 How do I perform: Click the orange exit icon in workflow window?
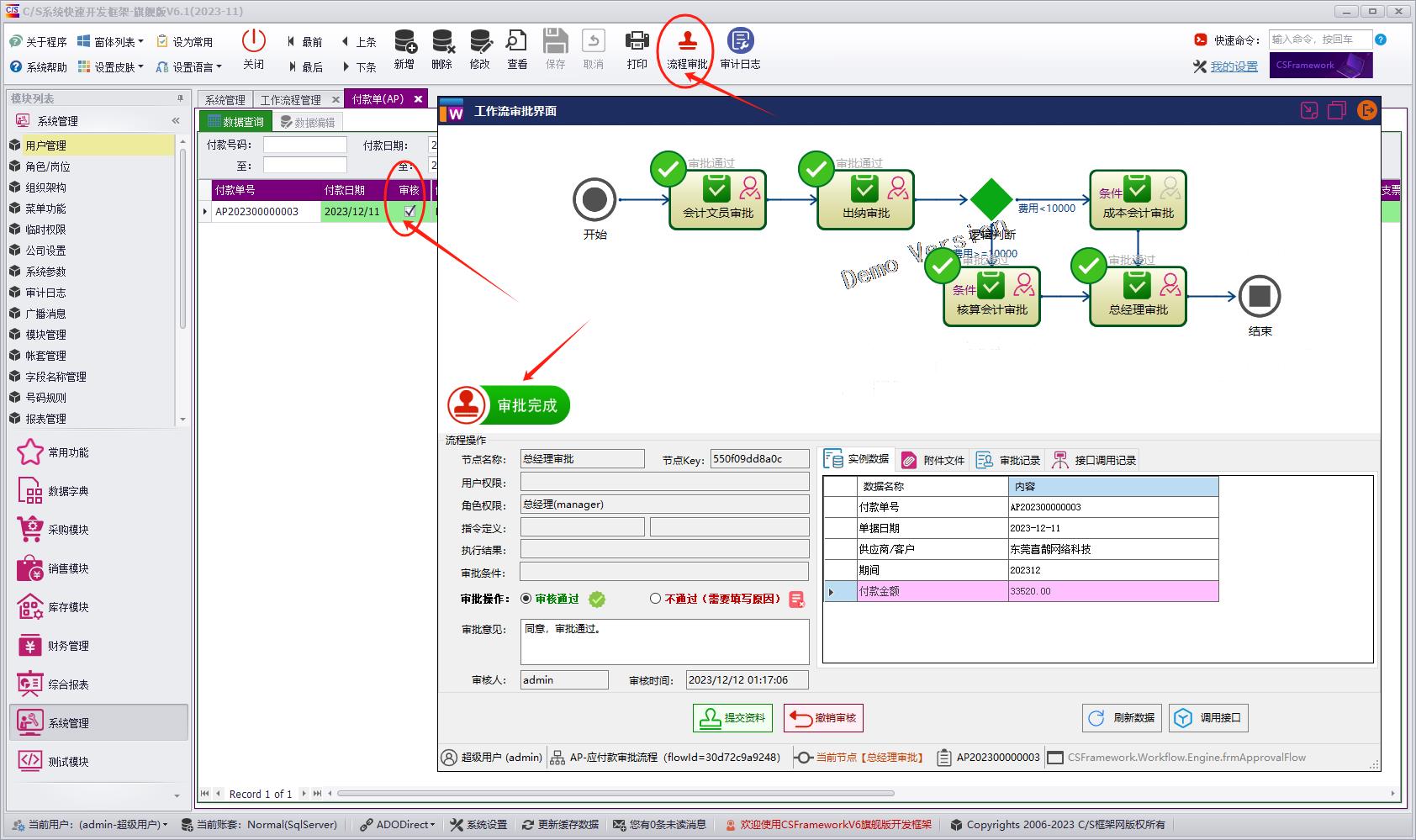pos(1367,110)
